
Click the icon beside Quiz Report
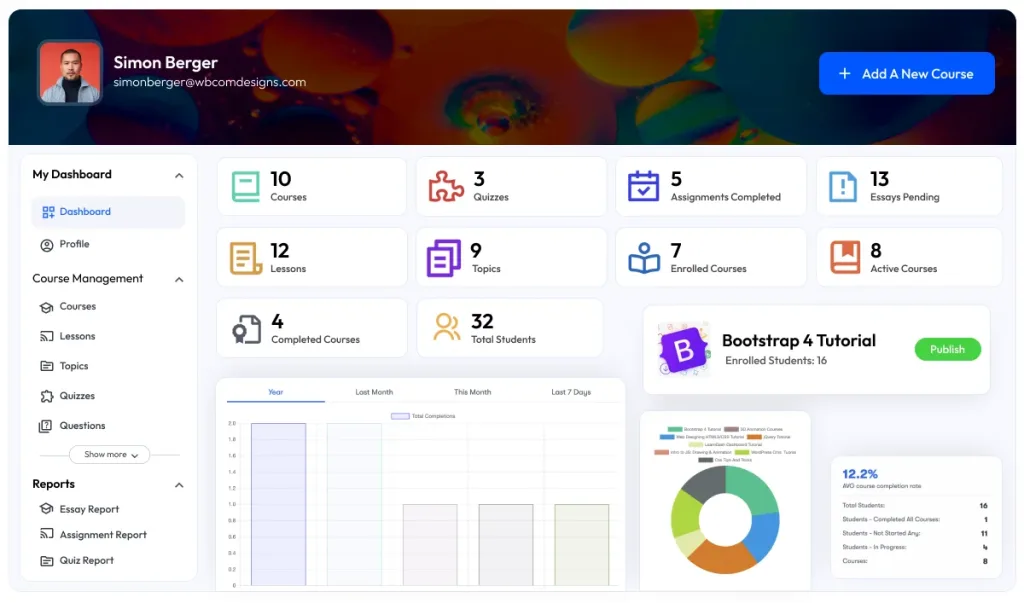click(x=47, y=561)
